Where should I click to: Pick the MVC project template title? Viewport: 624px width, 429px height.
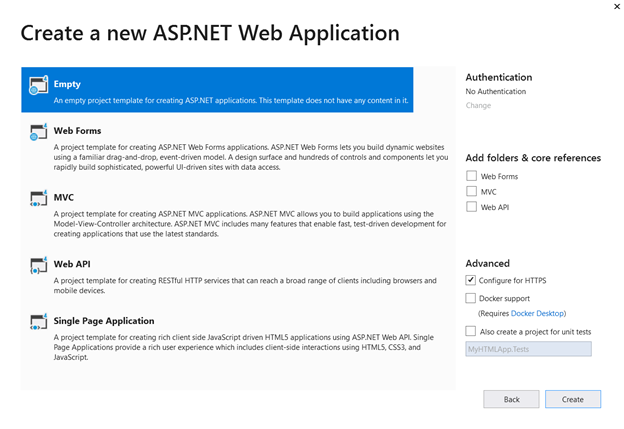click(64, 197)
